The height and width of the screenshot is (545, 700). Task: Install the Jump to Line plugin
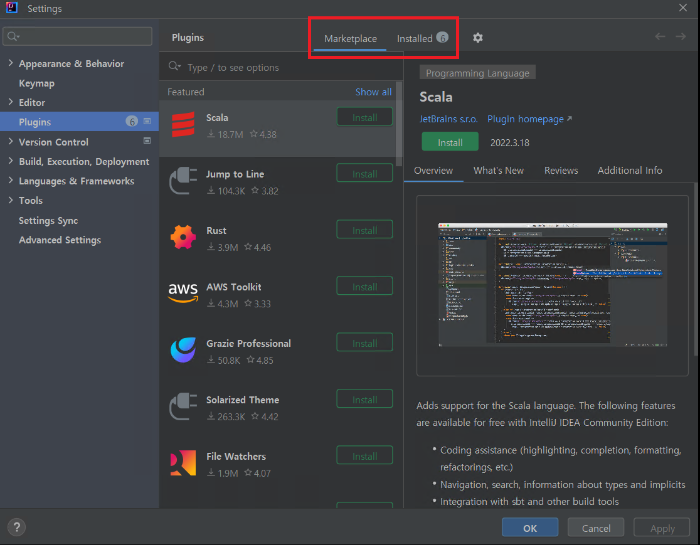(365, 174)
